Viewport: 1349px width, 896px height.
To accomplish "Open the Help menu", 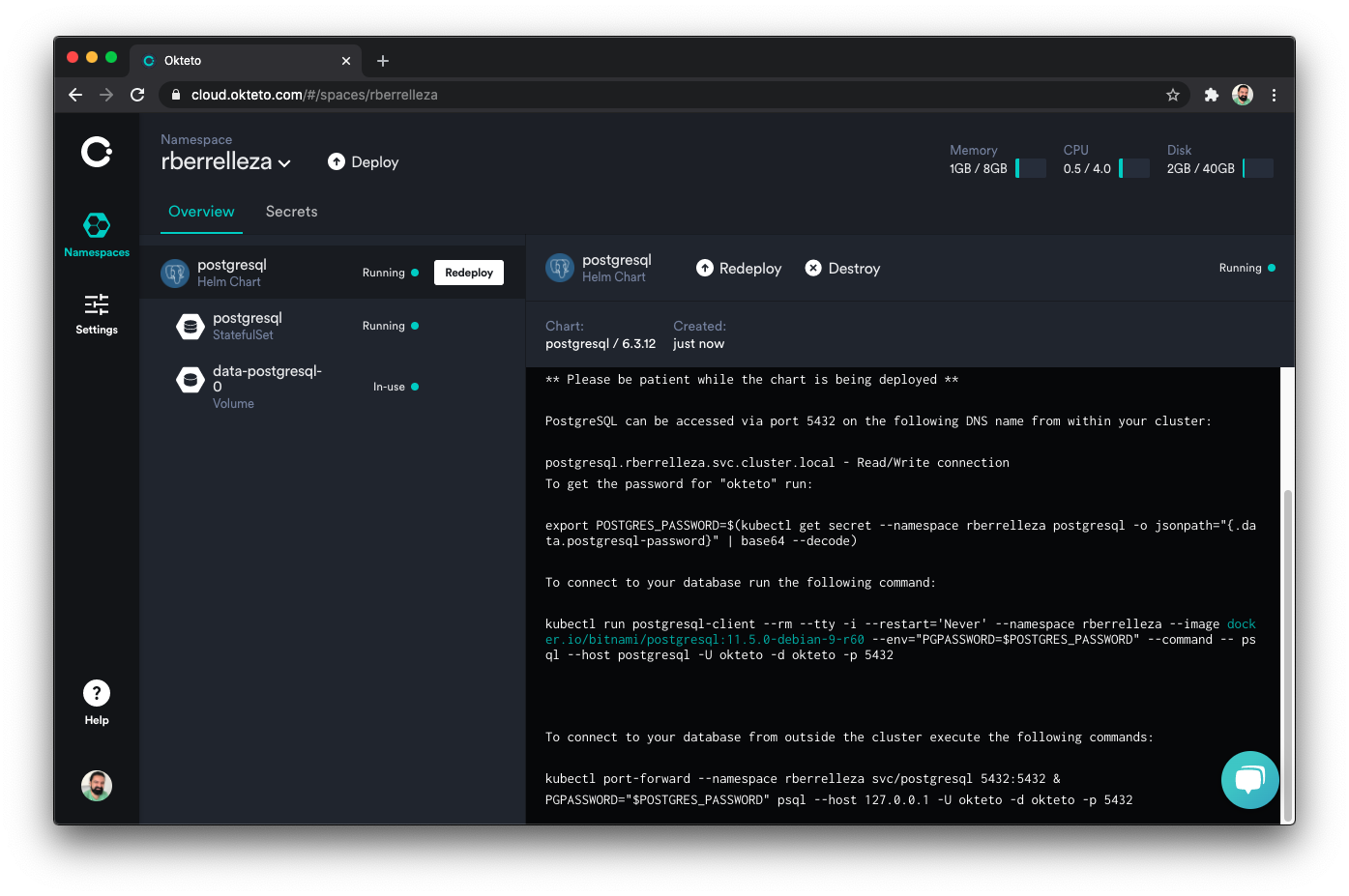I will tap(97, 703).
